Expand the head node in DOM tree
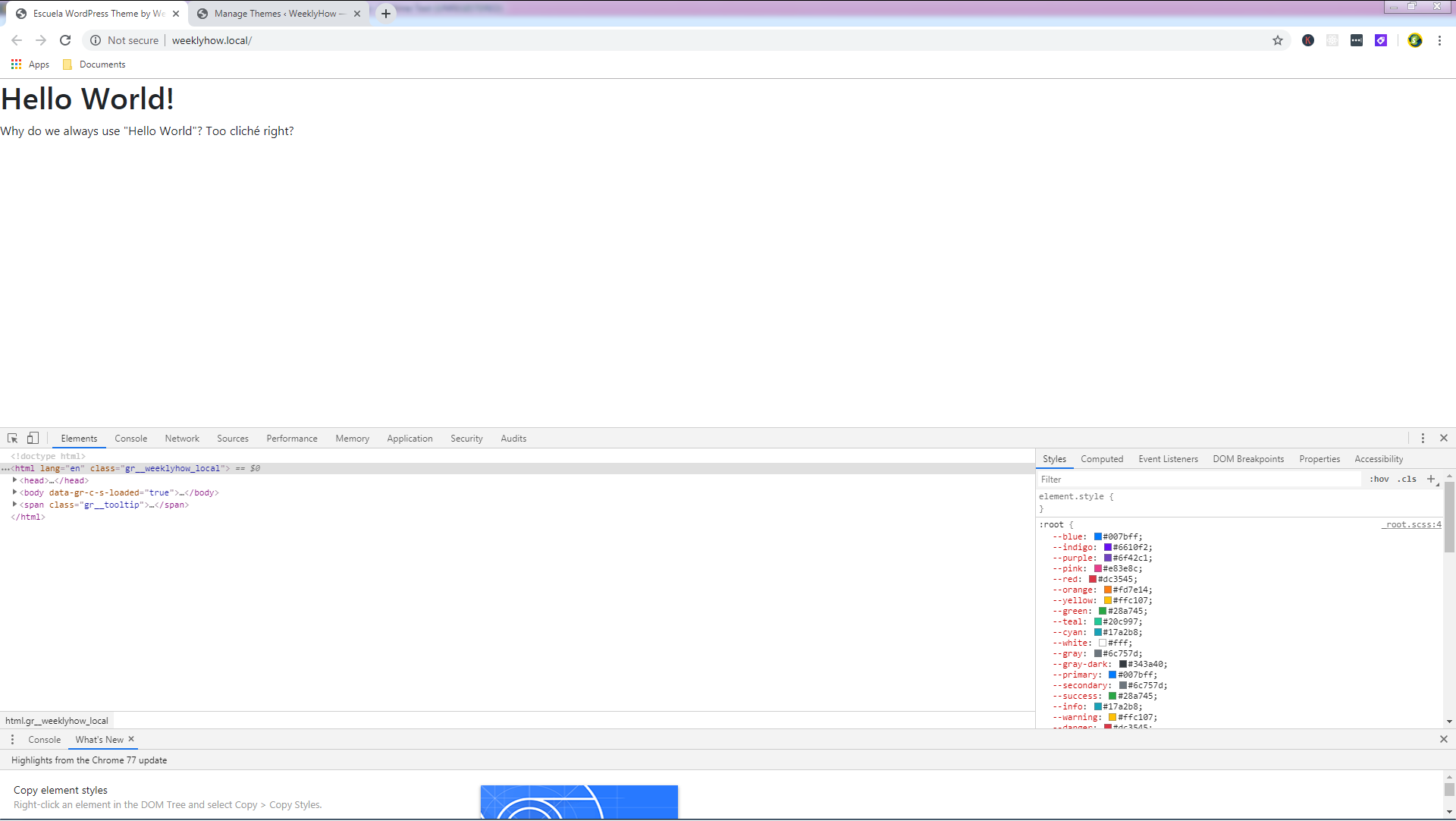This screenshot has height=821, width=1456. (x=14, y=480)
